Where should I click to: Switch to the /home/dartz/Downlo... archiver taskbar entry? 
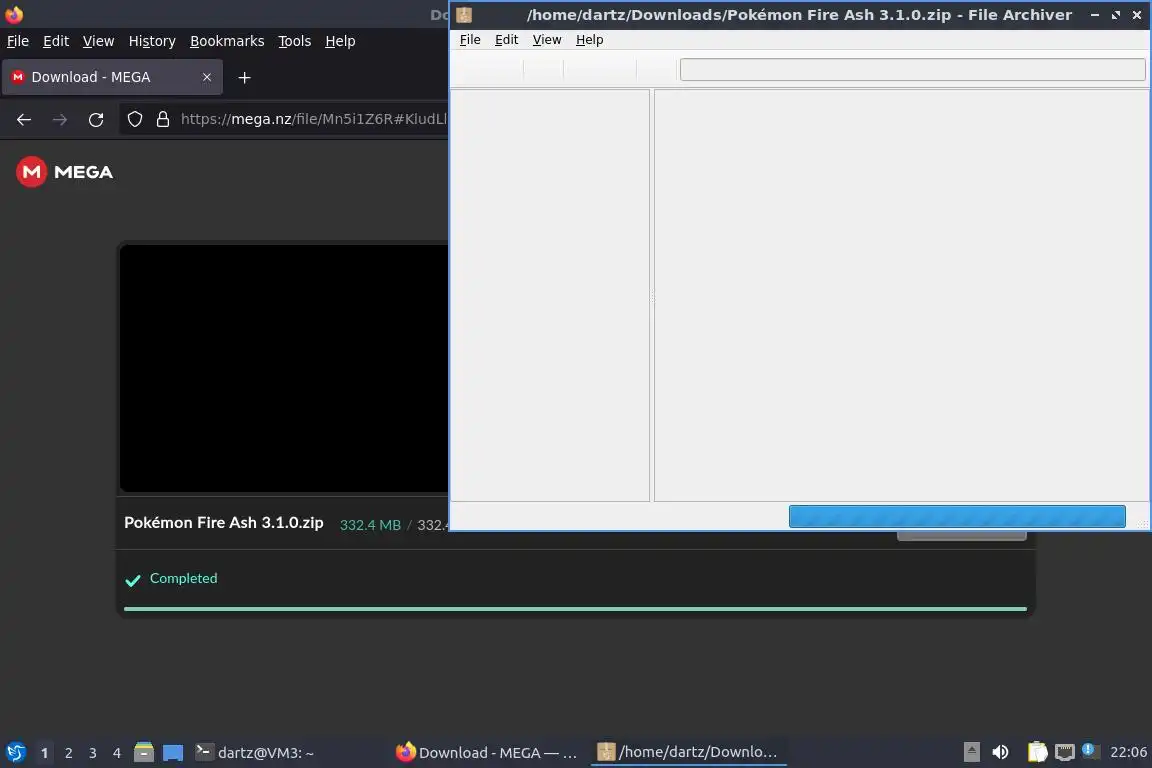point(688,752)
